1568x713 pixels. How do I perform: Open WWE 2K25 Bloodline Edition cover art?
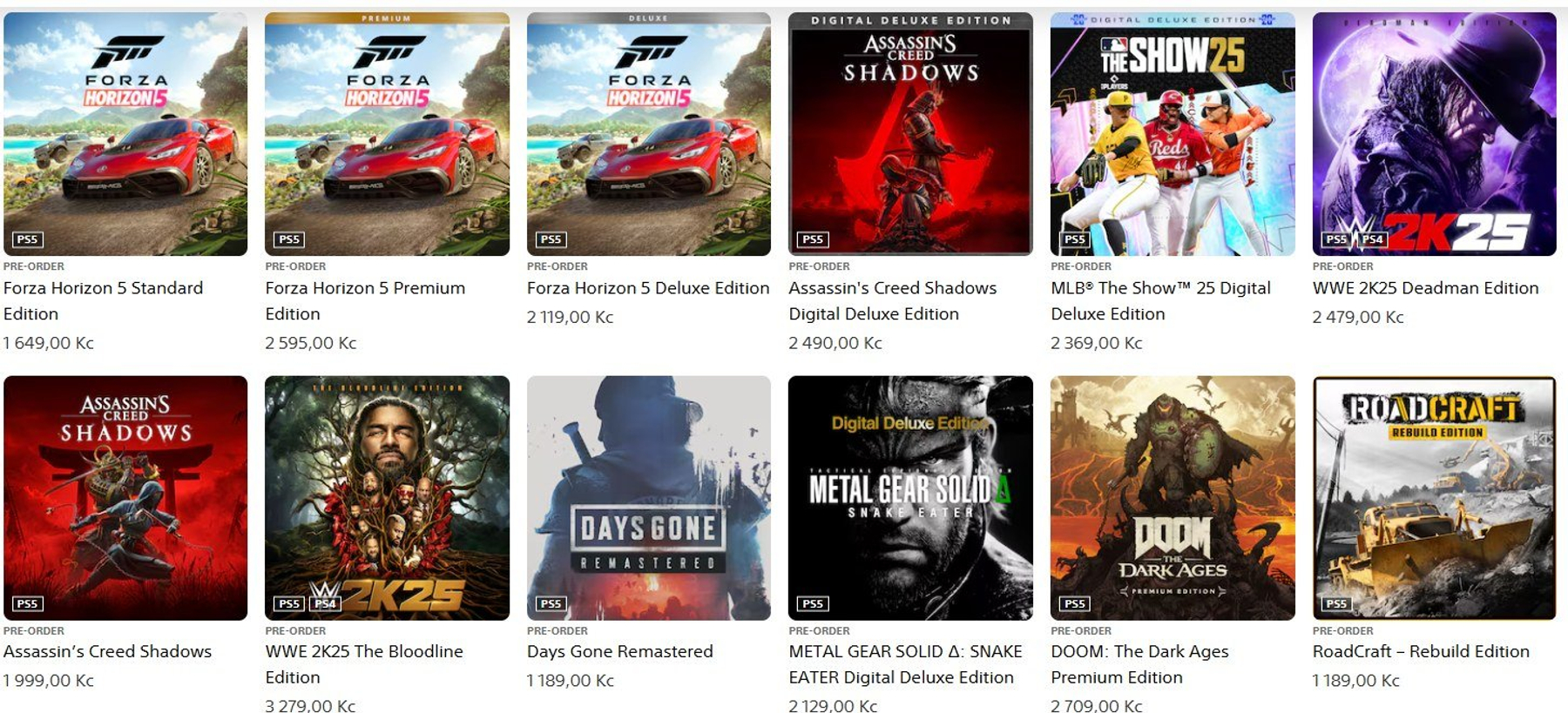[387, 498]
